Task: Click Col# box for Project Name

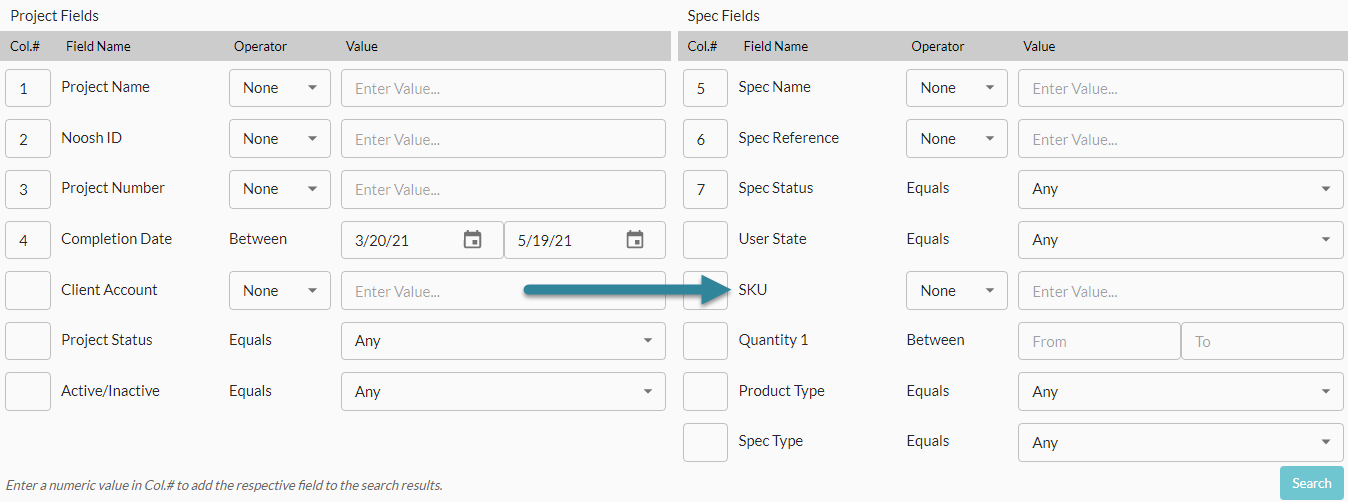Action: 28,88
